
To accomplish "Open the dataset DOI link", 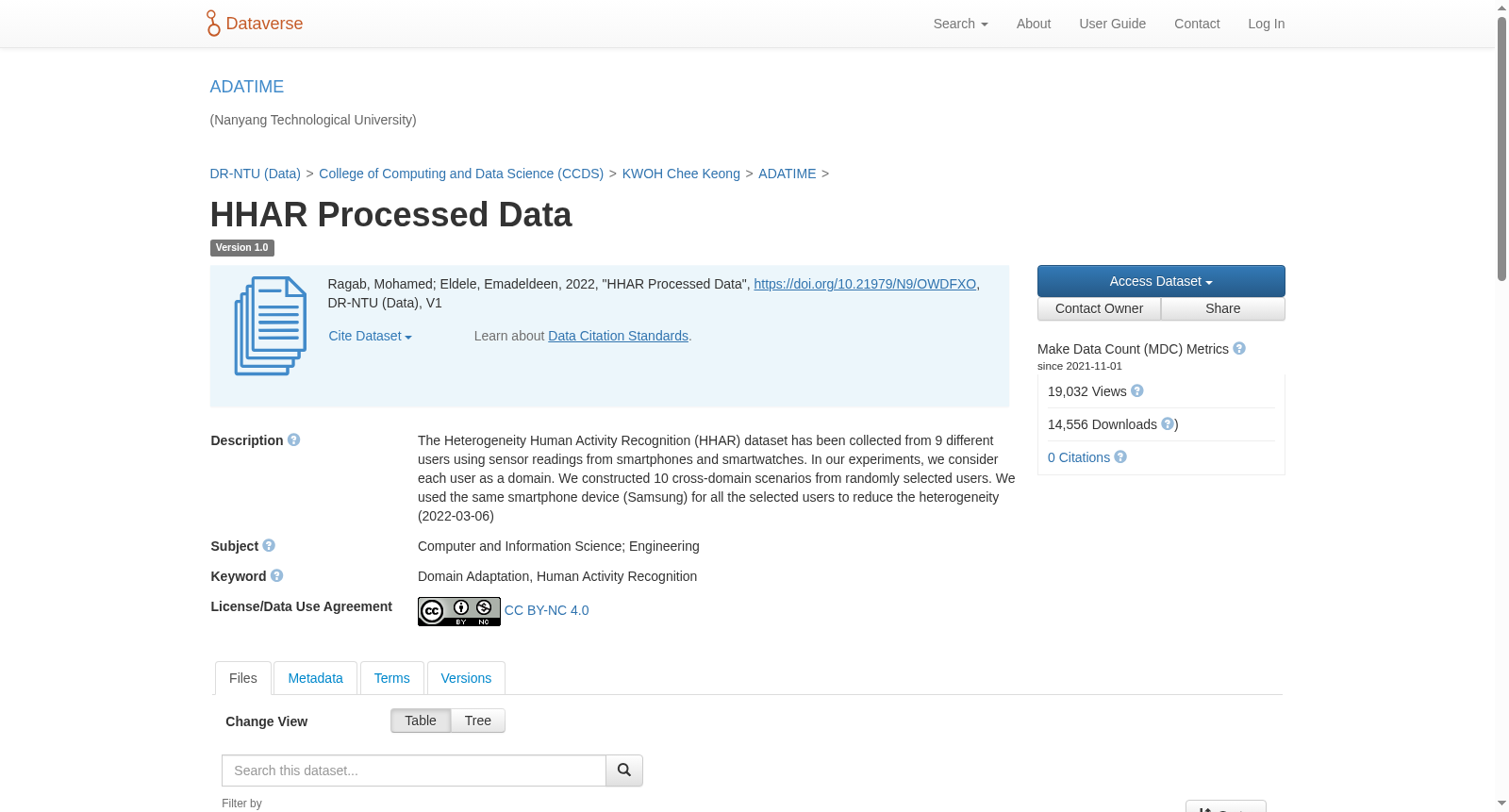I will click(865, 284).
